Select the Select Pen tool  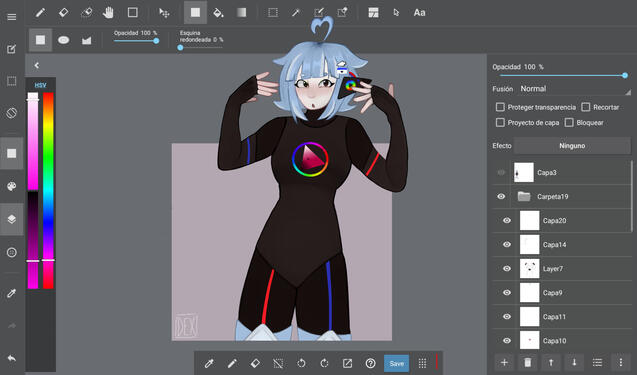319,13
